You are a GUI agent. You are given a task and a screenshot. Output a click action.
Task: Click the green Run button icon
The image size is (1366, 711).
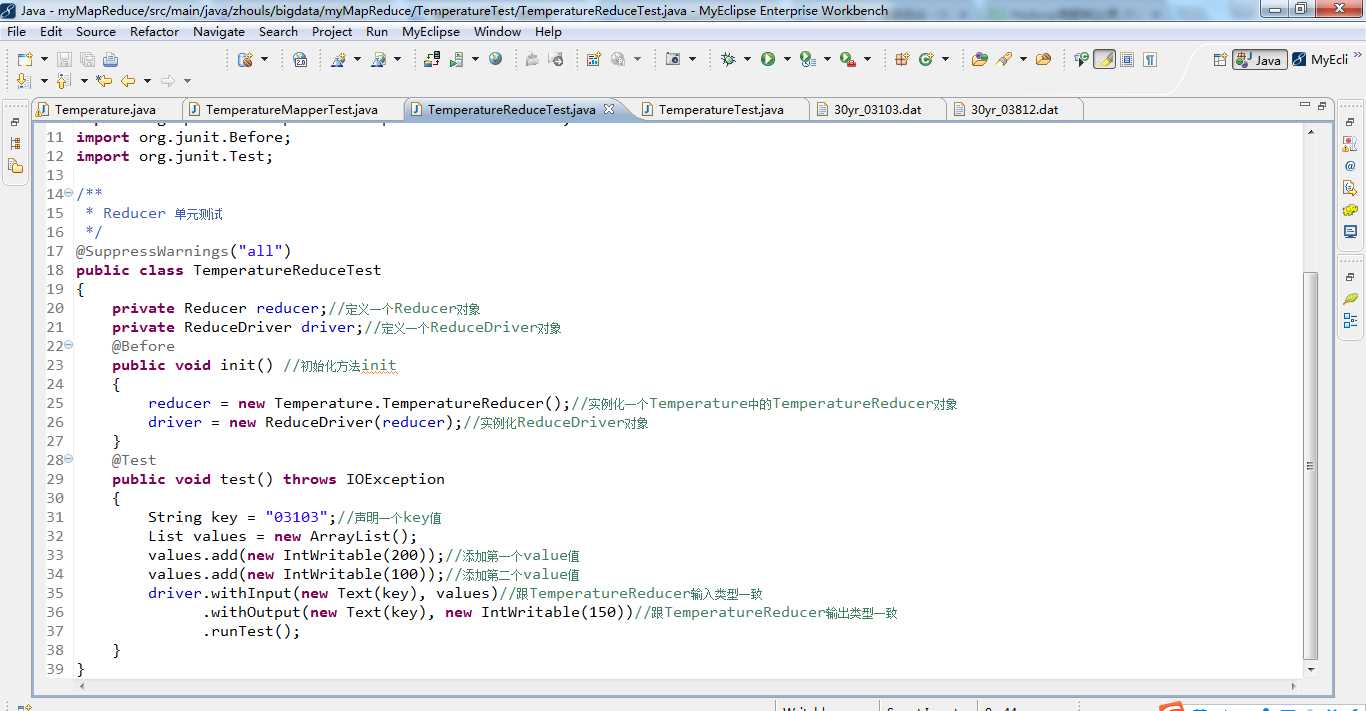(x=768, y=59)
